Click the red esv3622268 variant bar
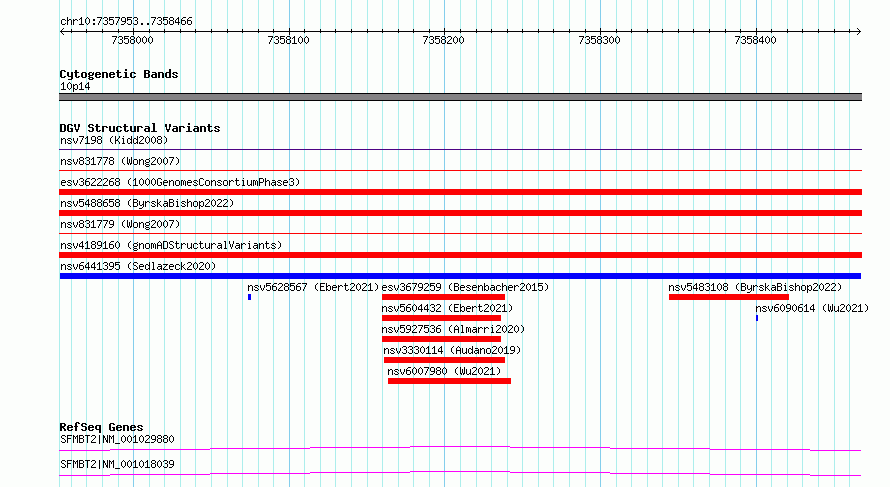The width and height of the screenshot is (890, 487). pyautogui.click(x=460, y=192)
